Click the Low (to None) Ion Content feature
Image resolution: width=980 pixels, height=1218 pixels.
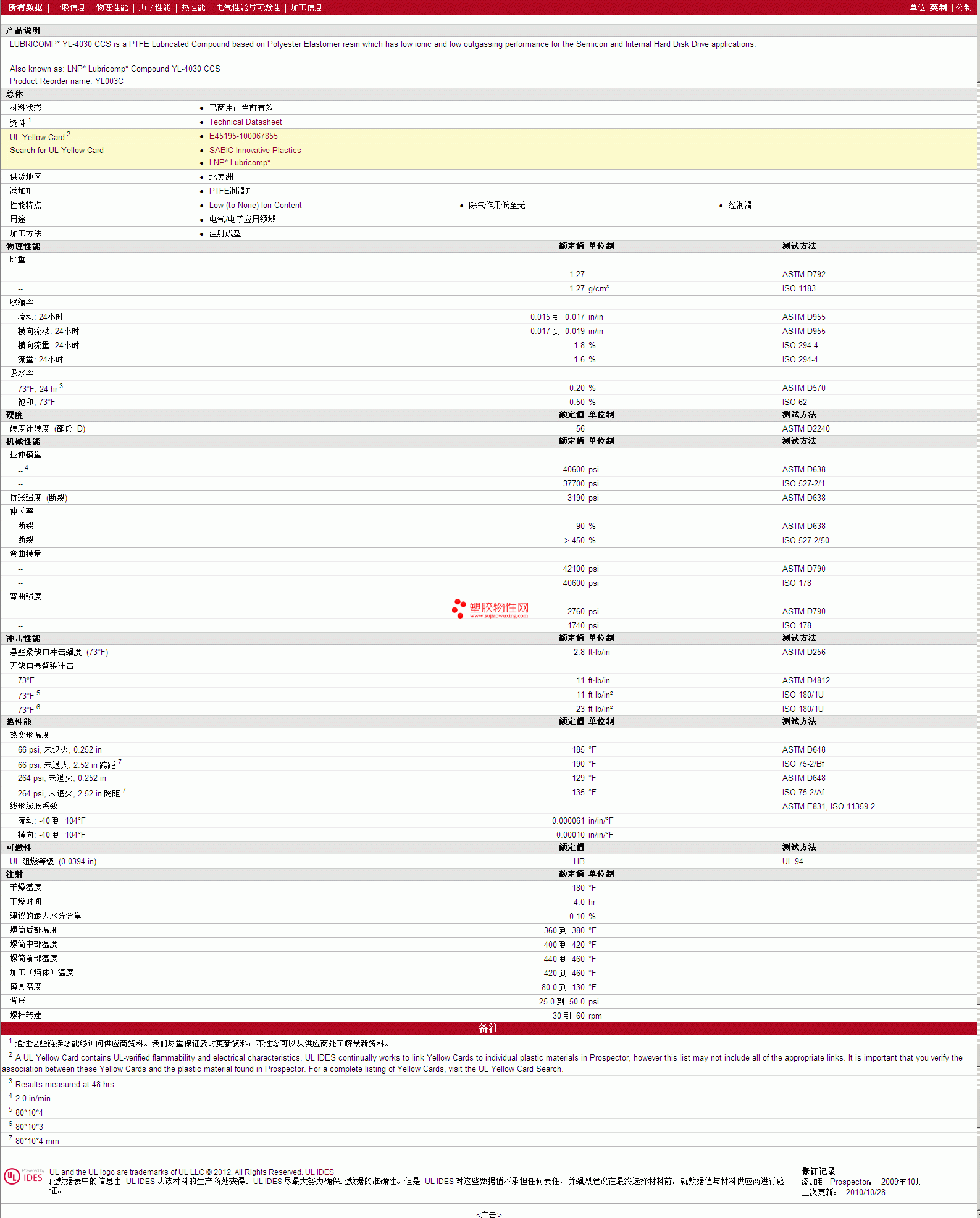256,206
